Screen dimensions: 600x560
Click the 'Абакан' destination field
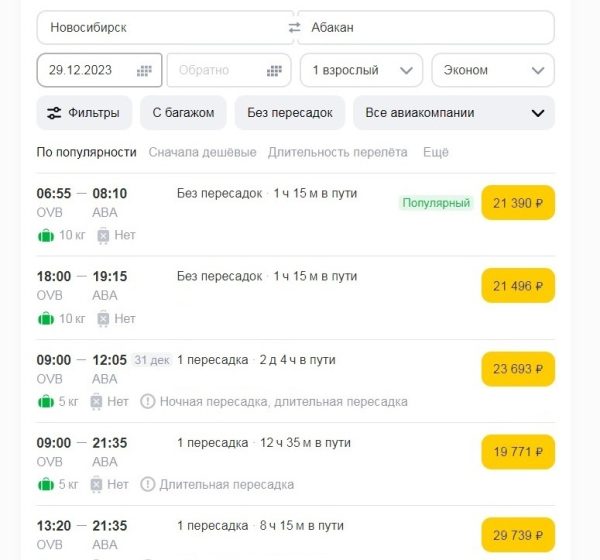pos(426,28)
